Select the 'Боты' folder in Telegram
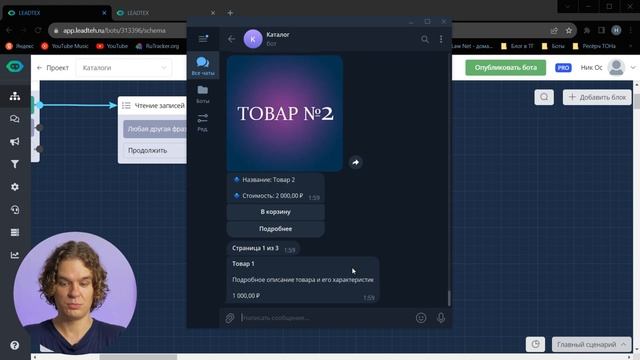 (203, 94)
